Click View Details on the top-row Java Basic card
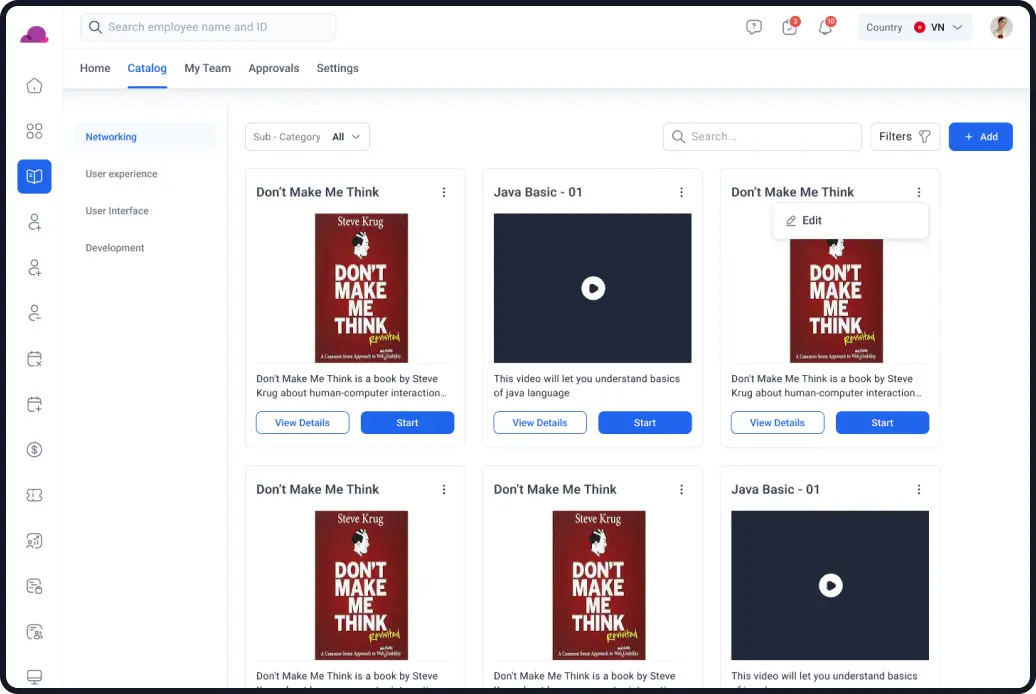 pyautogui.click(x=540, y=423)
